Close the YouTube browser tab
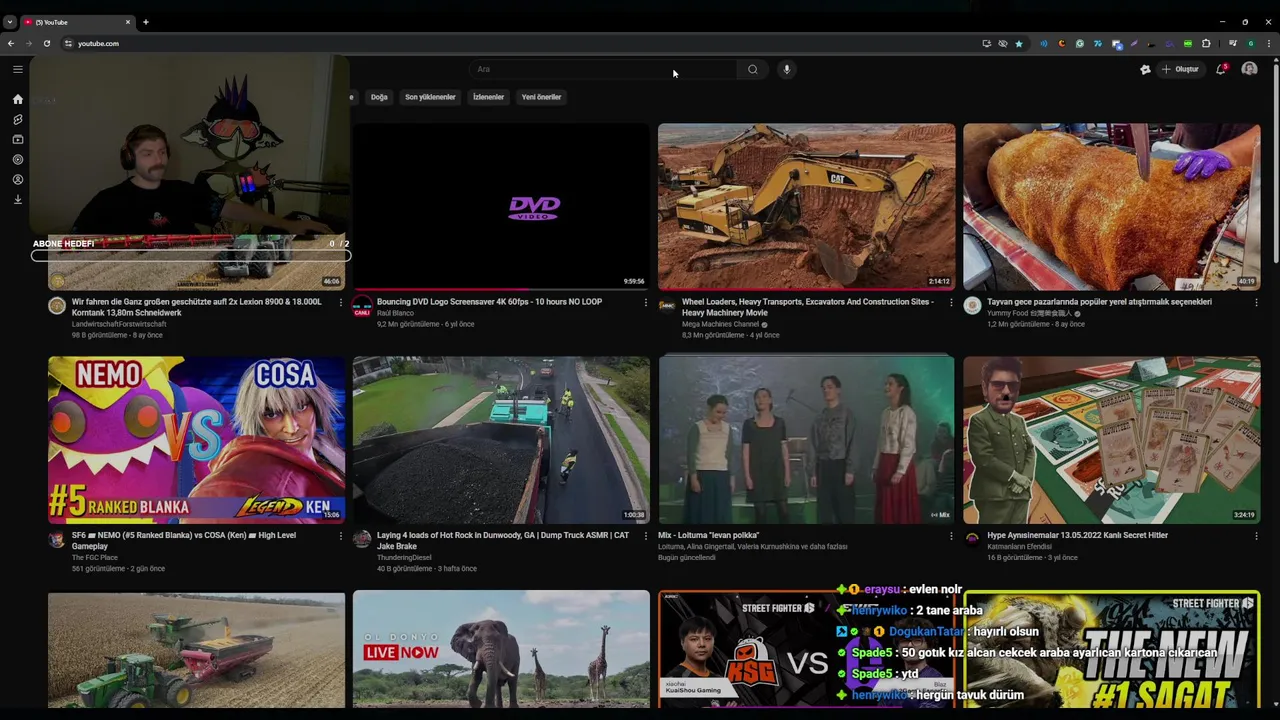 (x=127, y=22)
